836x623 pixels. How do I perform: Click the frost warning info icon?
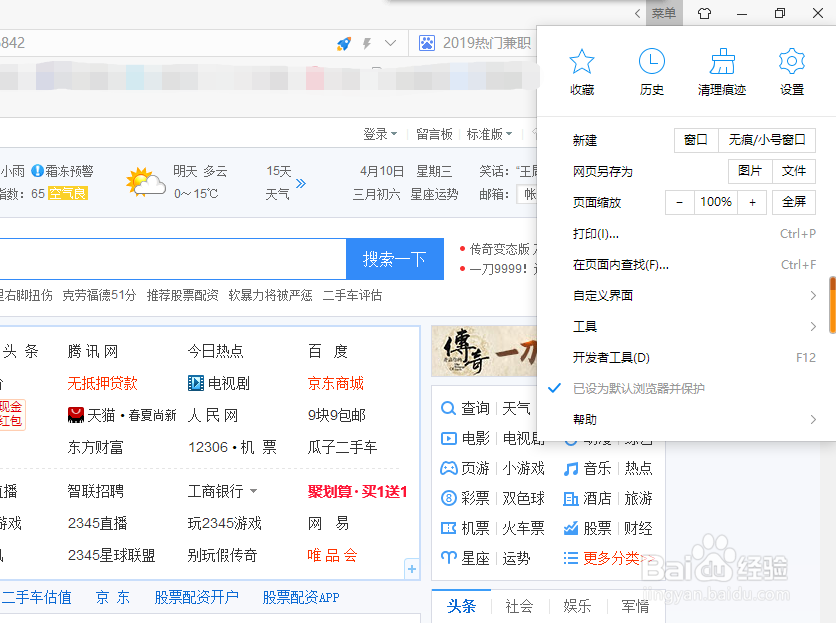pyautogui.click(x=37, y=171)
